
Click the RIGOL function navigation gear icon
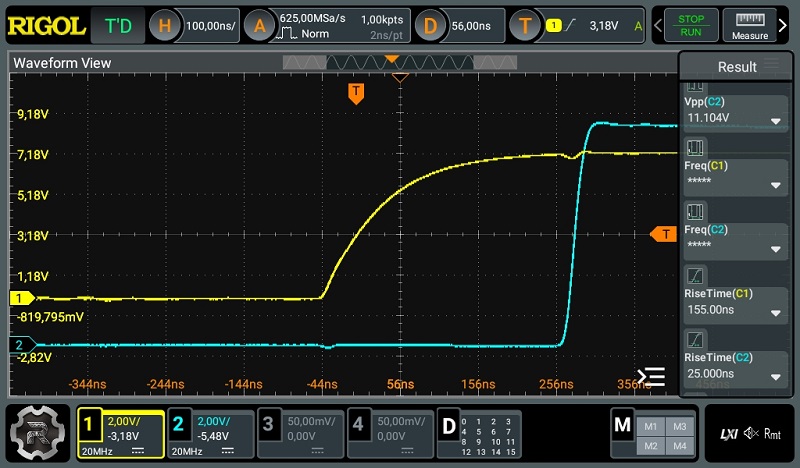tap(37, 433)
